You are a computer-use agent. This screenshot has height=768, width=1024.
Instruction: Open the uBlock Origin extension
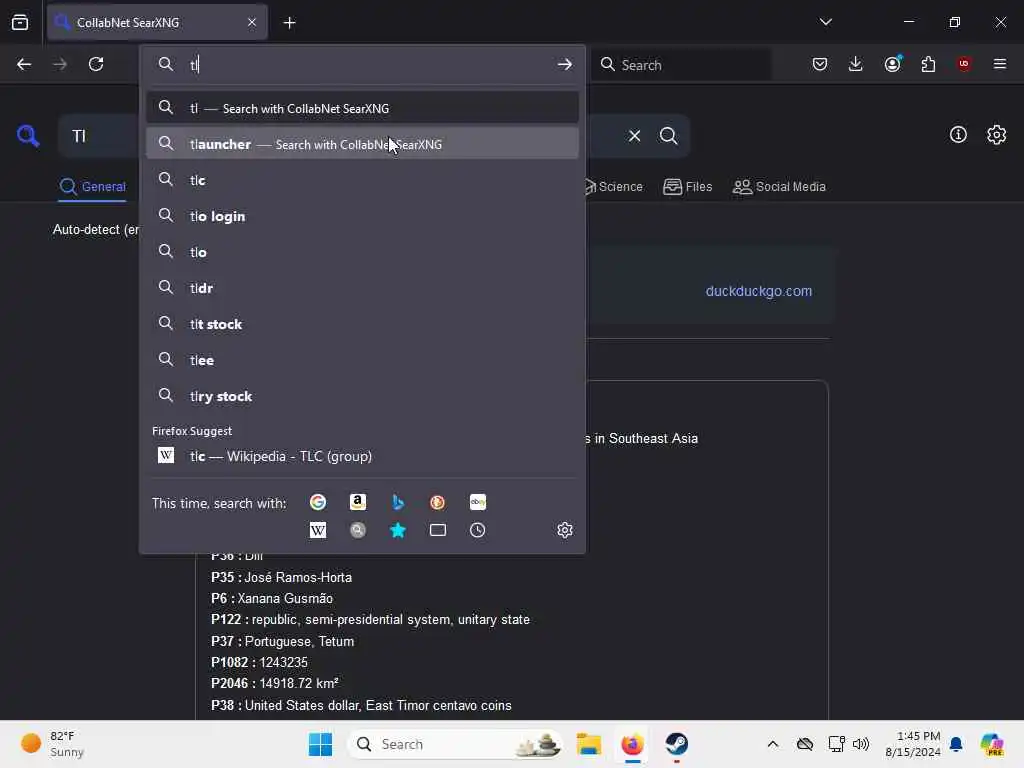click(x=964, y=64)
